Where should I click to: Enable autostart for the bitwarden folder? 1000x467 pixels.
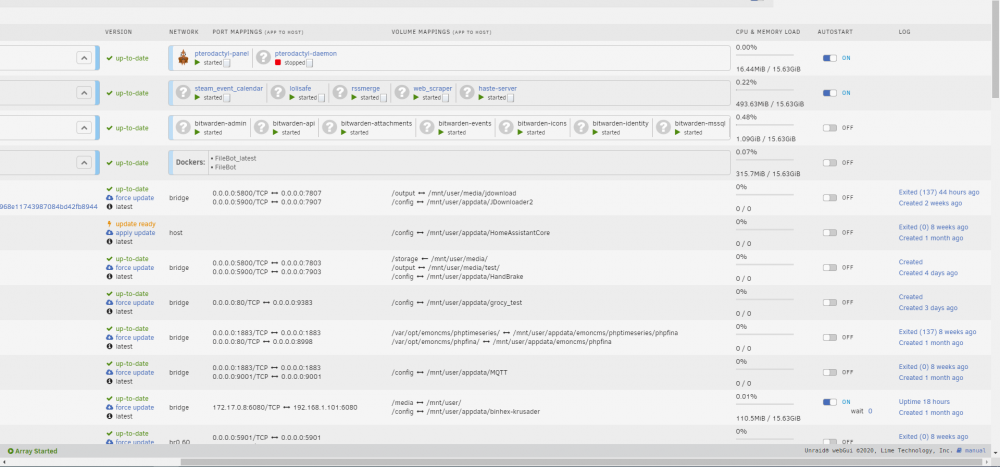pyautogui.click(x=830, y=128)
